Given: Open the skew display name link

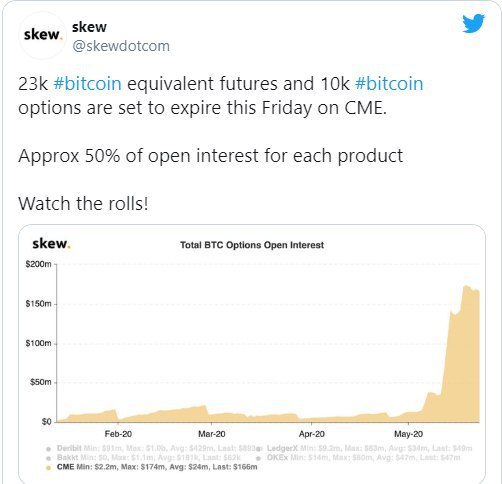Looking at the screenshot, I should [89, 27].
